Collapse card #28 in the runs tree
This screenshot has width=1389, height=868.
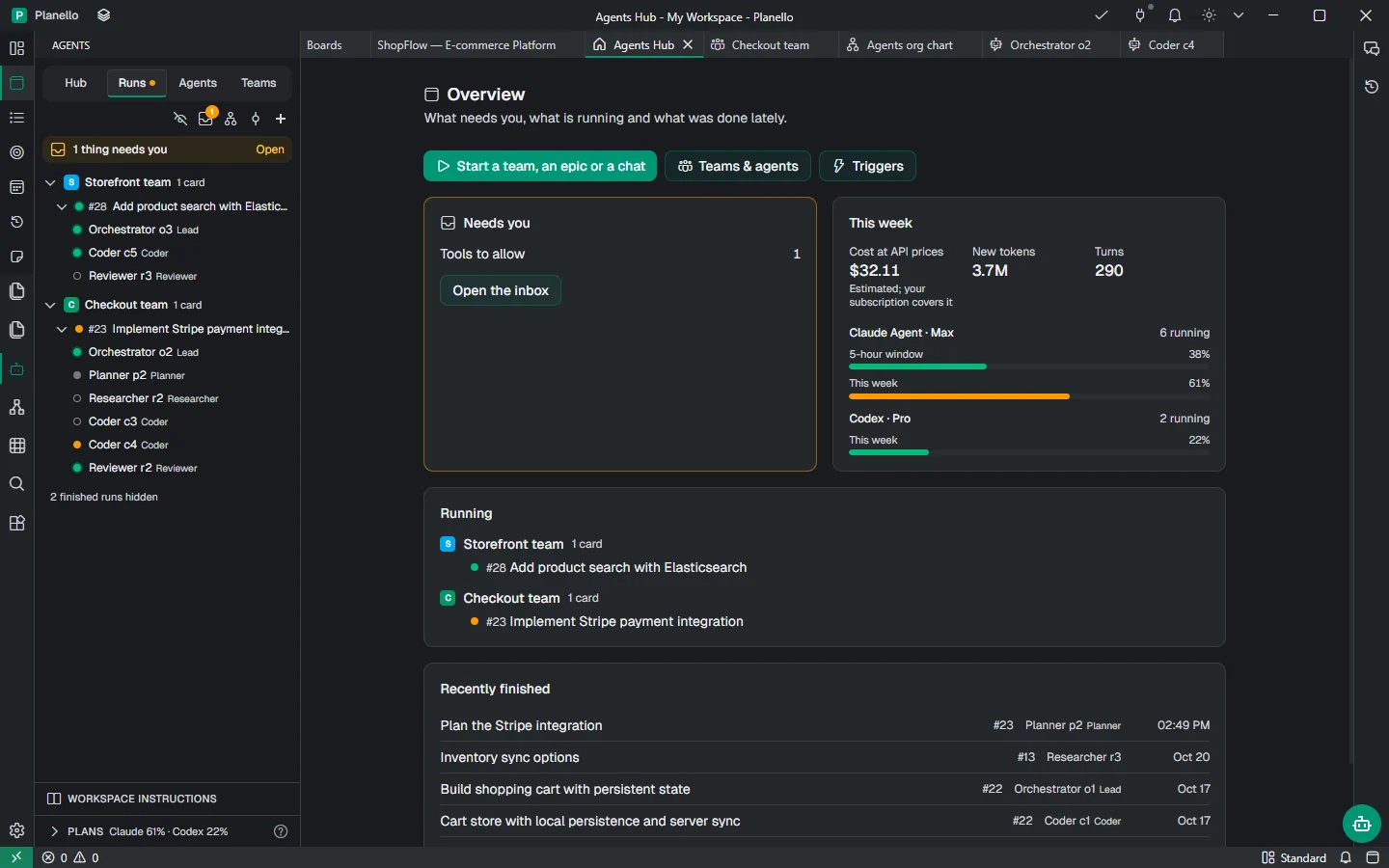pyautogui.click(x=62, y=206)
